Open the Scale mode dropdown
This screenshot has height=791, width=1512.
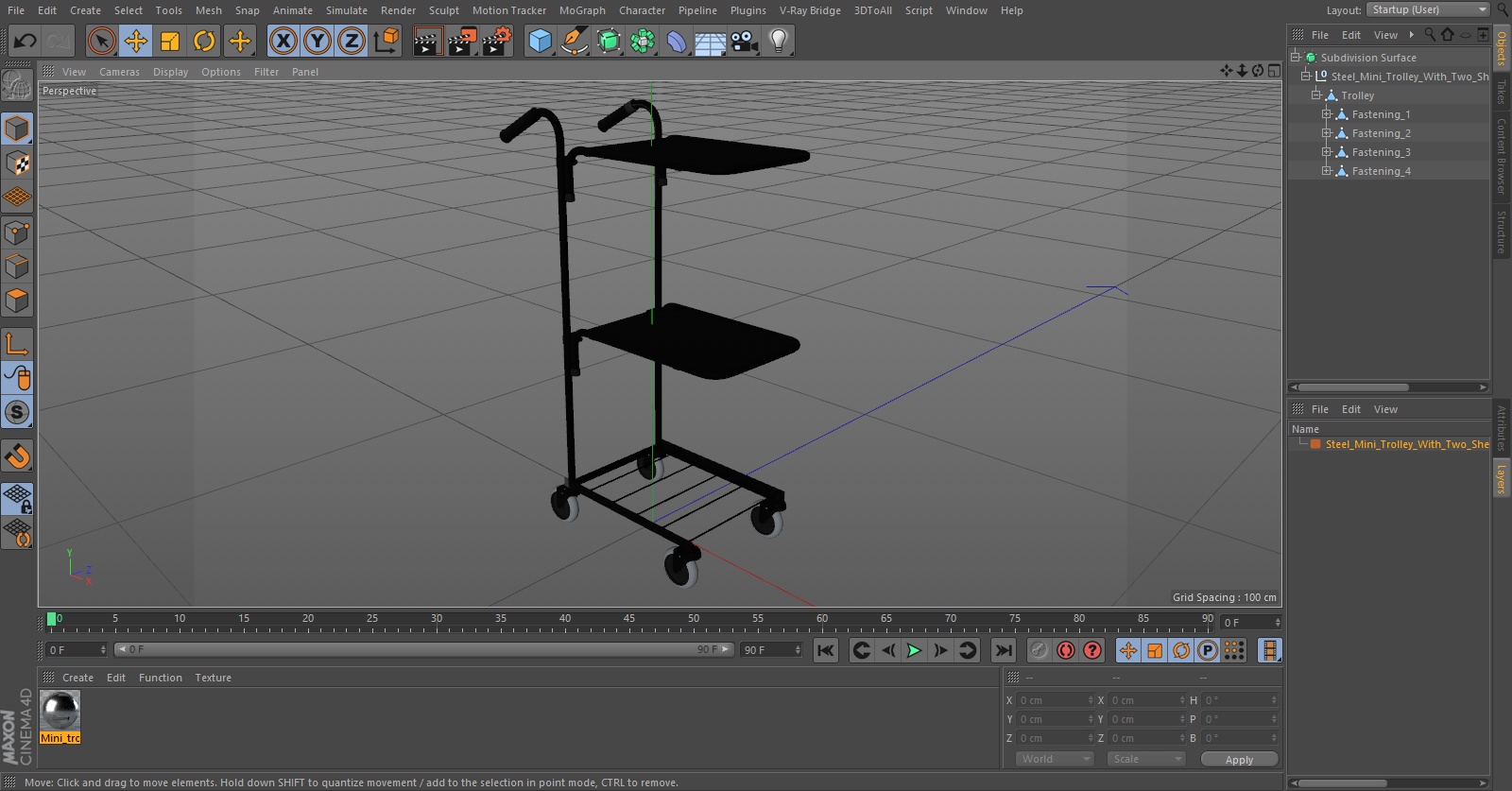click(1145, 759)
